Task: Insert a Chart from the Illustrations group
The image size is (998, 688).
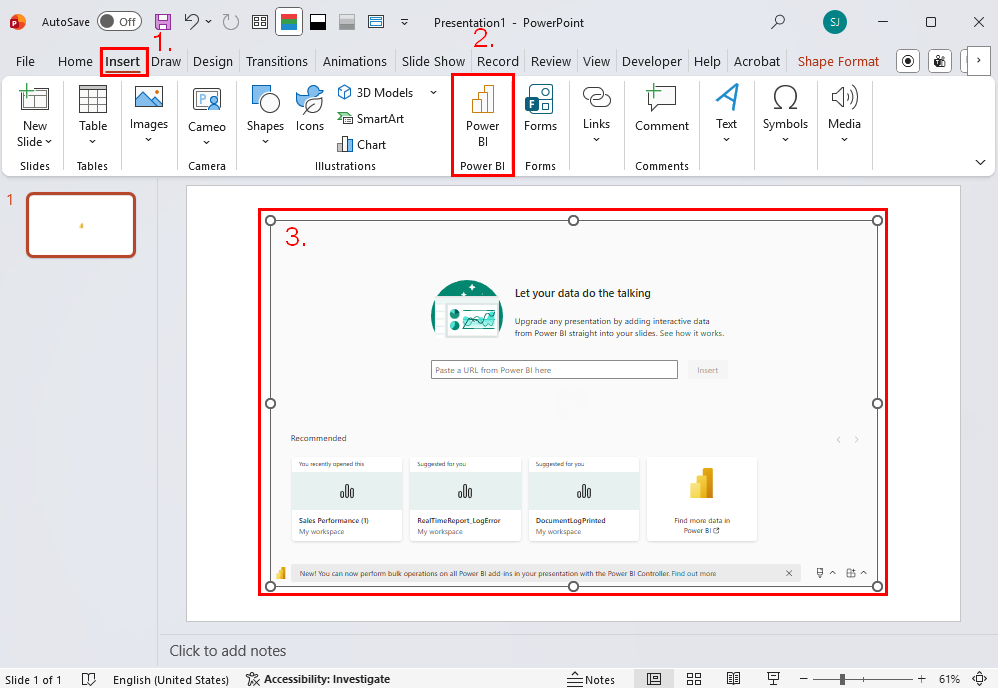Action: [x=362, y=144]
